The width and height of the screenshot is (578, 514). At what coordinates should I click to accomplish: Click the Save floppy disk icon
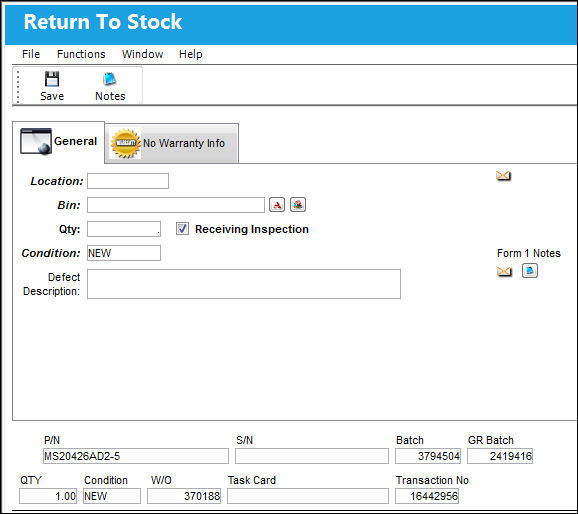point(52,79)
